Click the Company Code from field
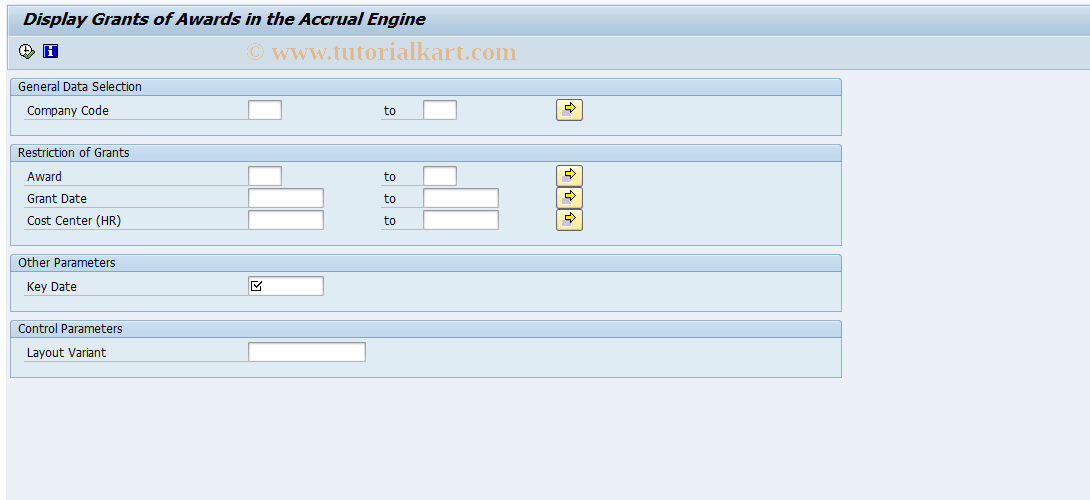This screenshot has height=500, width=1090. [x=265, y=110]
